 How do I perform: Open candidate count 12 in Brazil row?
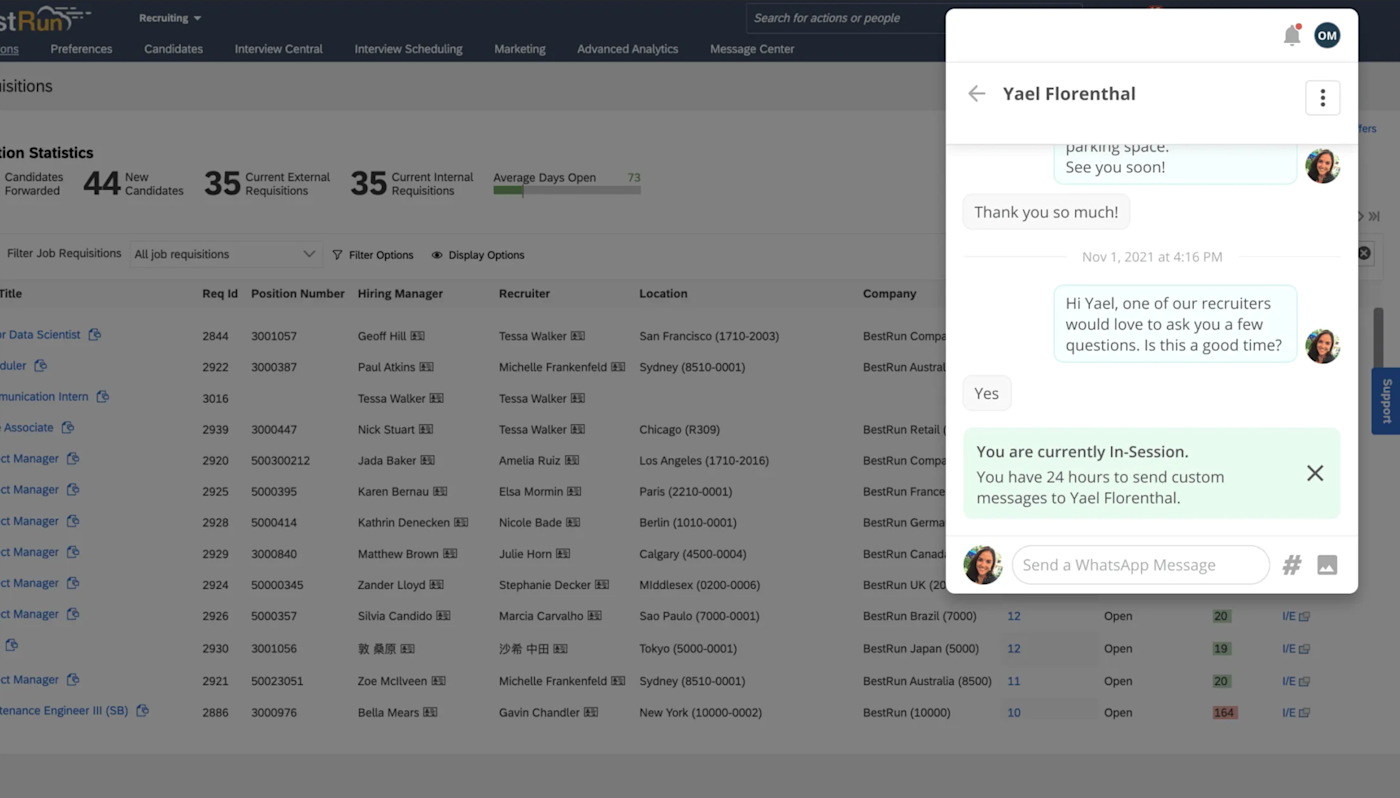coord(1014,616)
